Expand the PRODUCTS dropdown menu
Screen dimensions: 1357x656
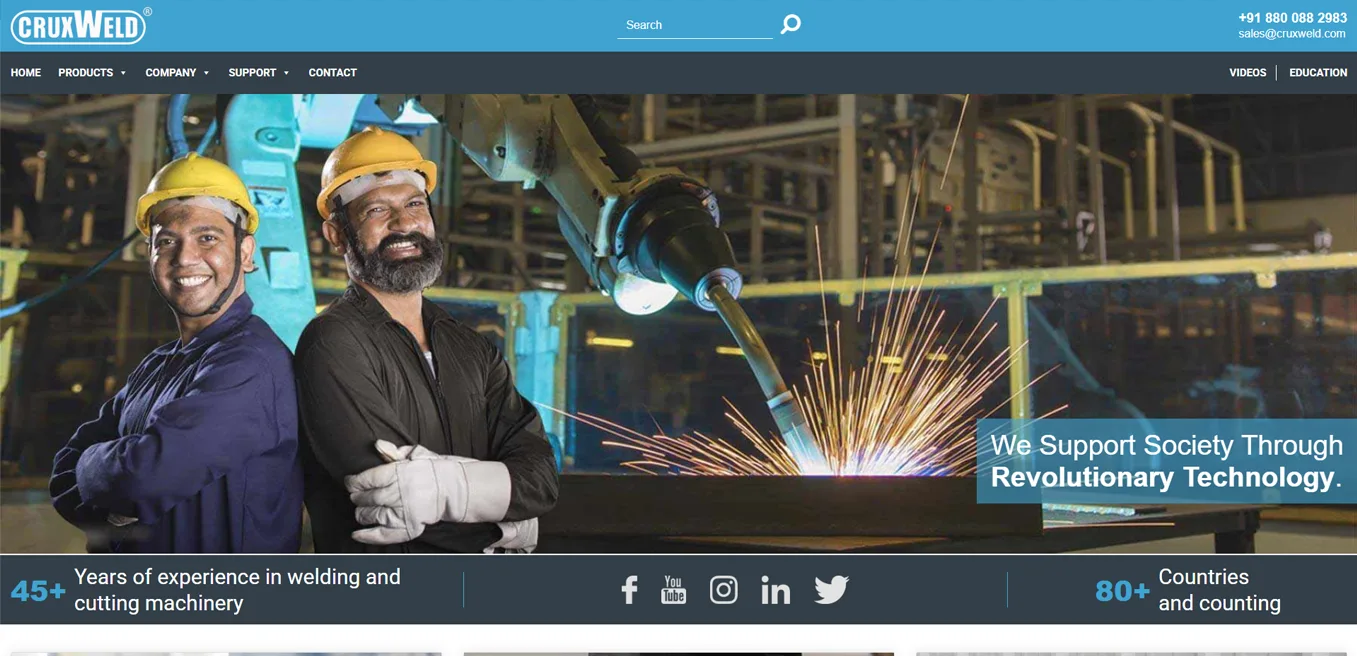(92, 73)
